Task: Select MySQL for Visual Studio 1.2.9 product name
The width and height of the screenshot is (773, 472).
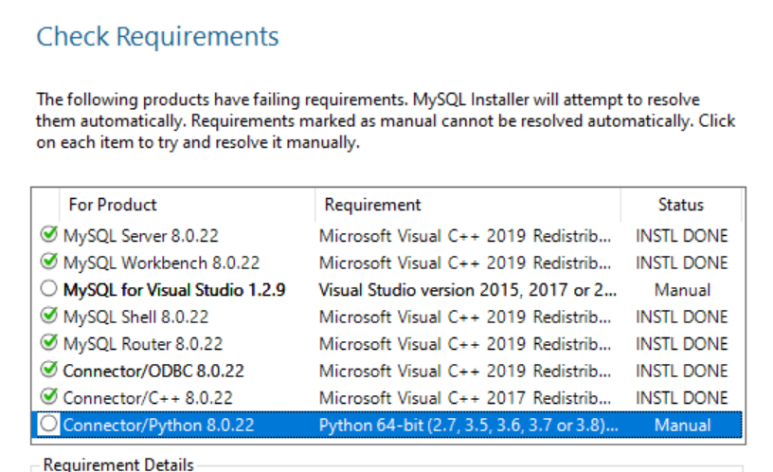Action: (174, 290)
